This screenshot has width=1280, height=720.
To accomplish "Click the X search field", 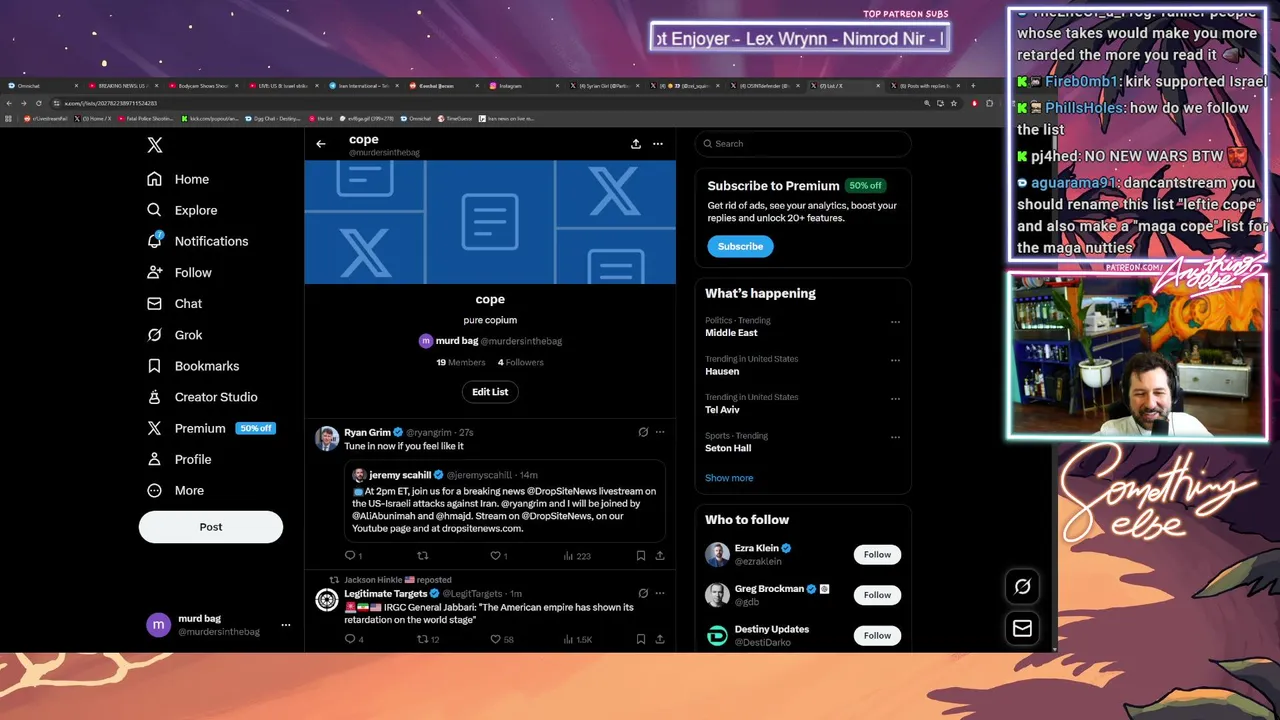I will point(803,144).
